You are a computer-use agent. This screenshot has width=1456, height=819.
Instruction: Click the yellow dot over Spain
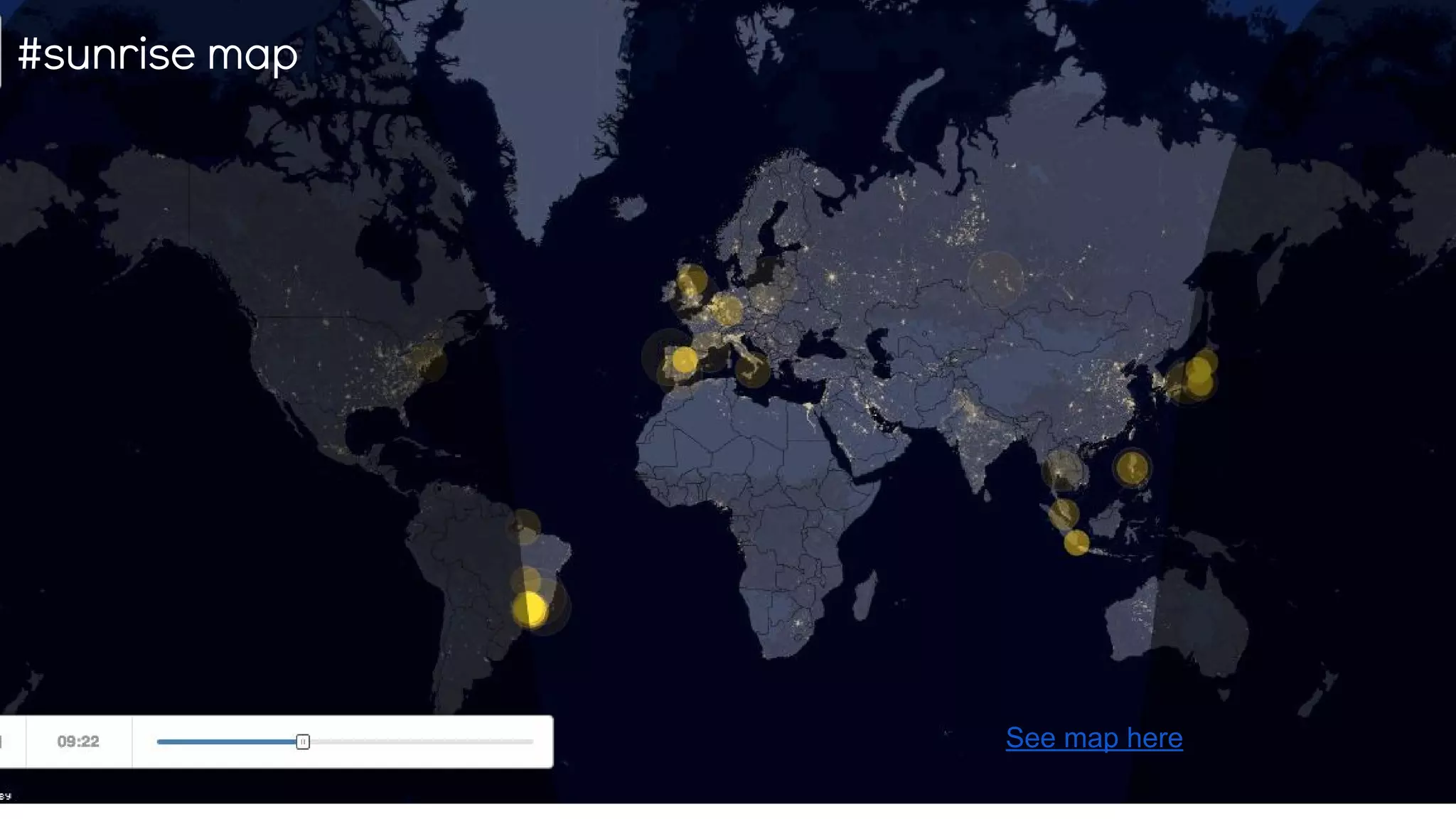pos(685,360)
